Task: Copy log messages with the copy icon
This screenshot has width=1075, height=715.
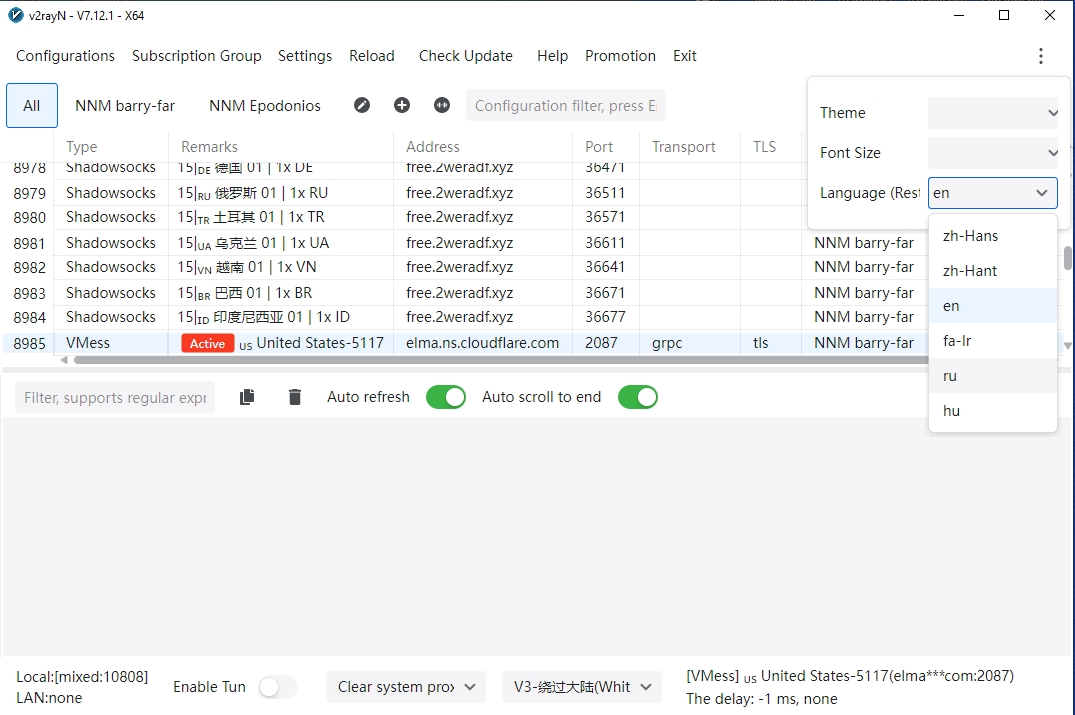Action: (247, 397)
